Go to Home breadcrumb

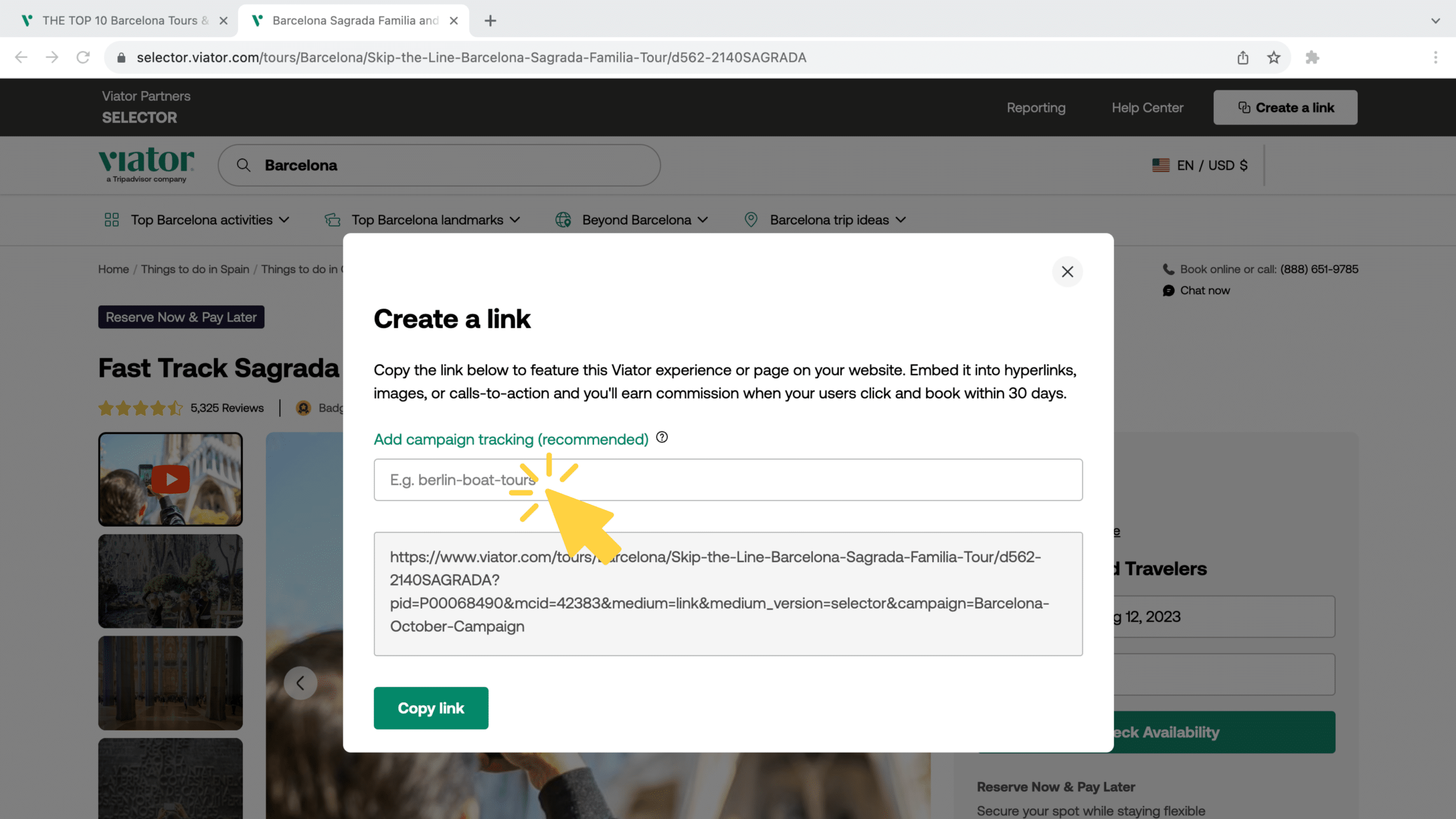(x=113, y=269)
